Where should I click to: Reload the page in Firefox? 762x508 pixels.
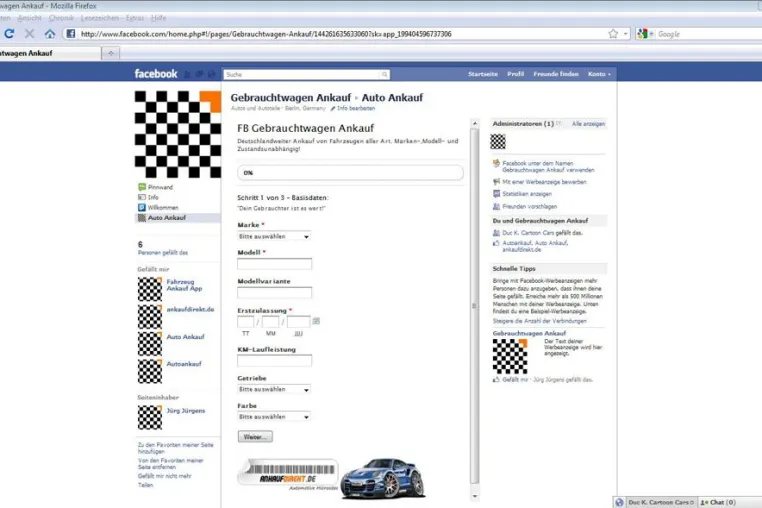pos(9,34)
